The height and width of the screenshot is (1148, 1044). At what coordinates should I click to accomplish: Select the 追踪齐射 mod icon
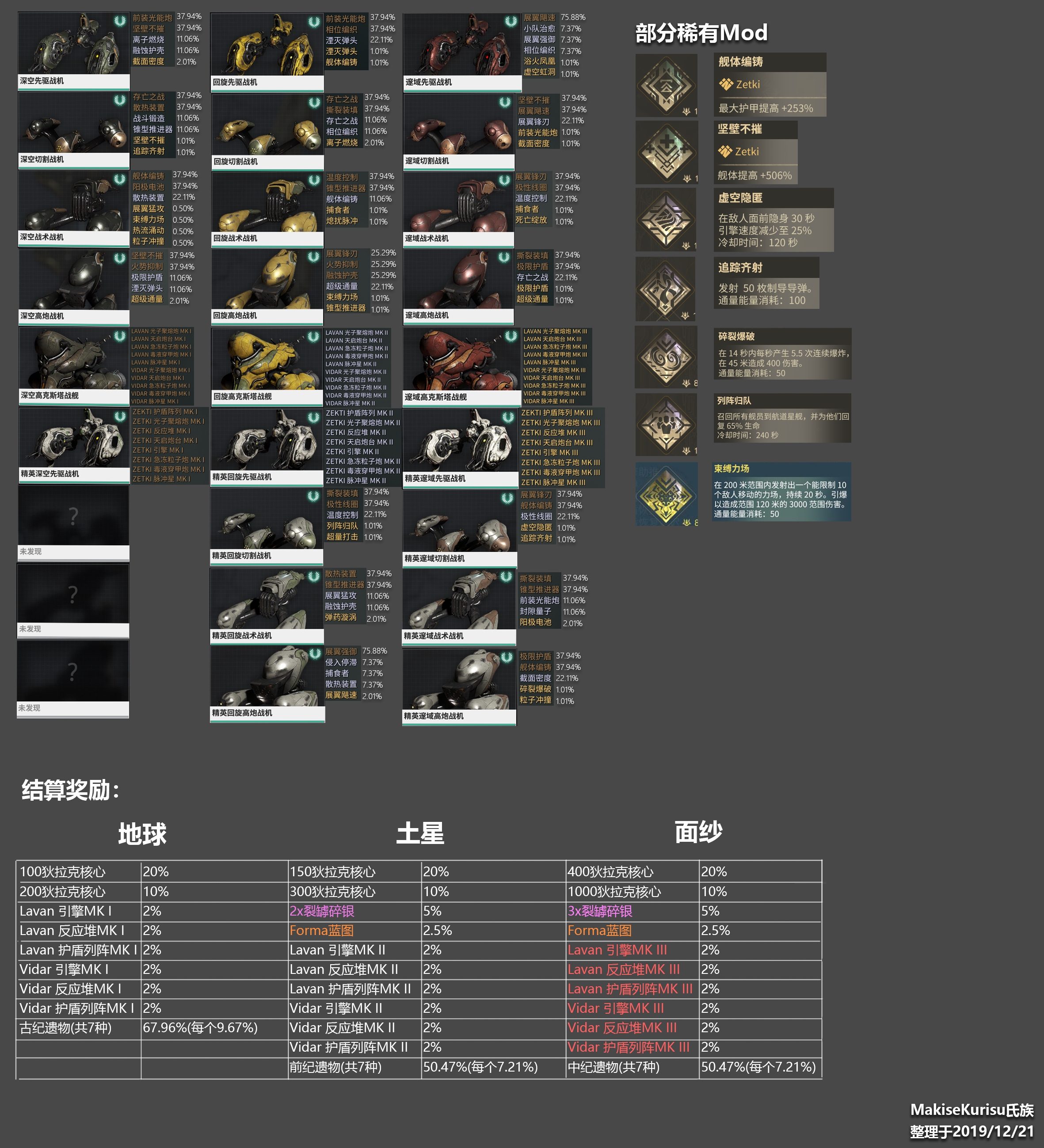click(x=665, y=289)
